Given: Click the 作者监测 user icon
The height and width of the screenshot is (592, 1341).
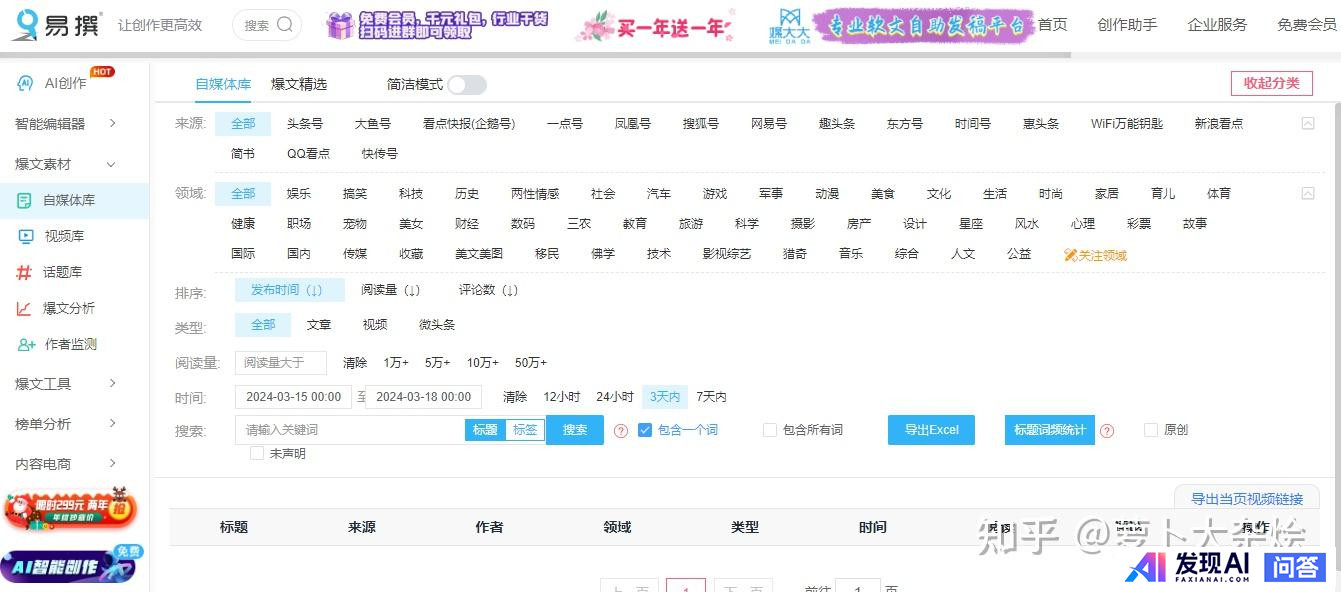Looking at the screenshot, I should pyautogui.click(x=26, y=344).
